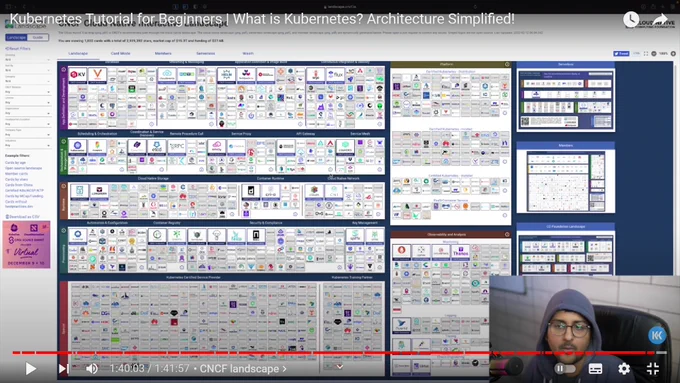This screenshot has width=680, height=383.
Task: Play the paused video
Action: coord(30,369)
